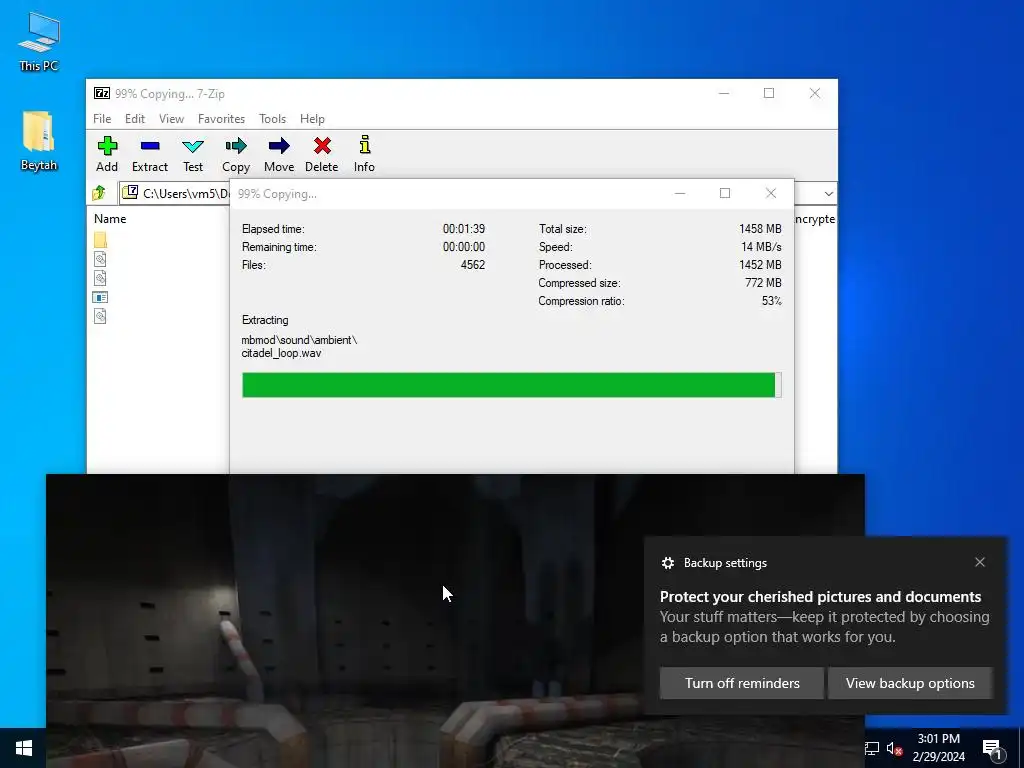Maximize the main 7-Zip window

(769, 93)
